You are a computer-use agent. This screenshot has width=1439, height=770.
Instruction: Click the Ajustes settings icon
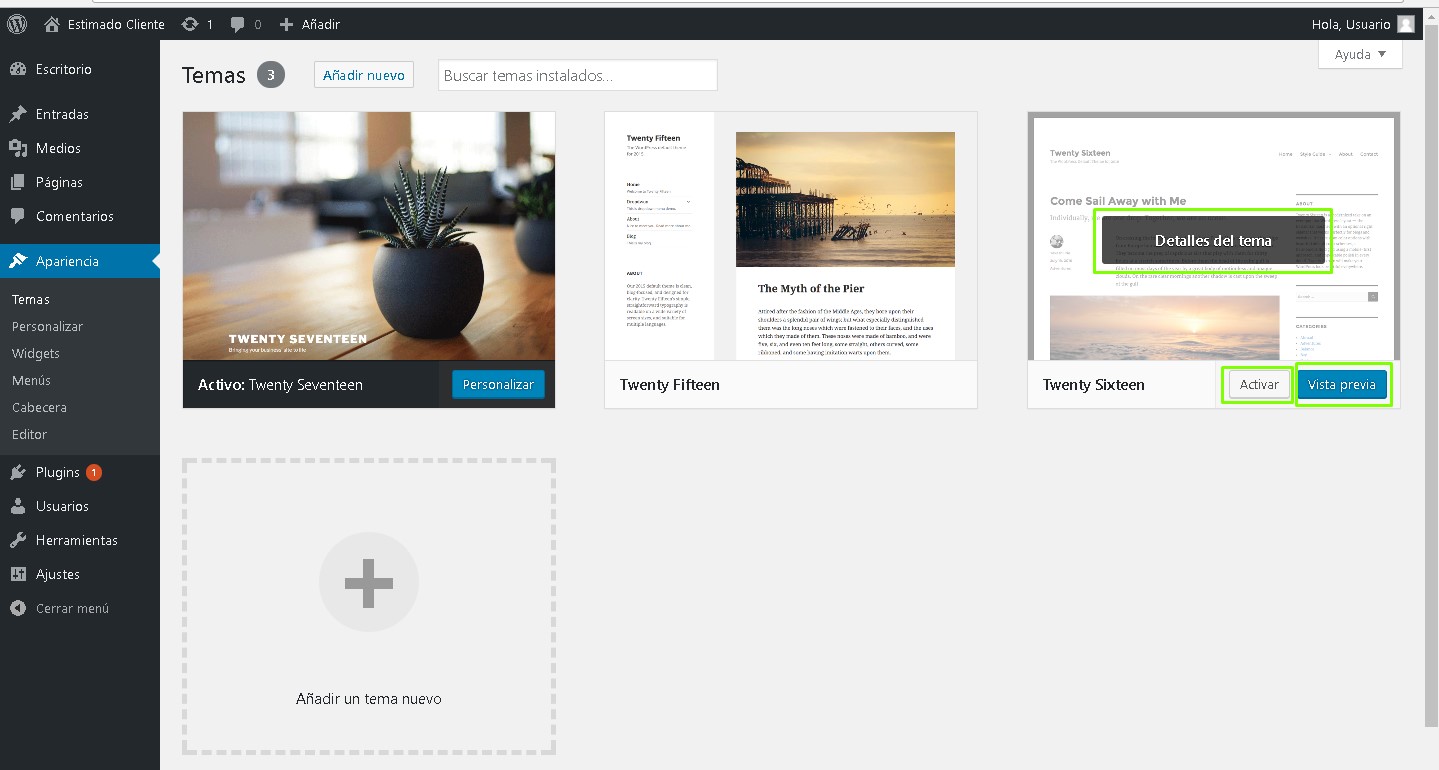pyautogui.click(x=18, y=574)
